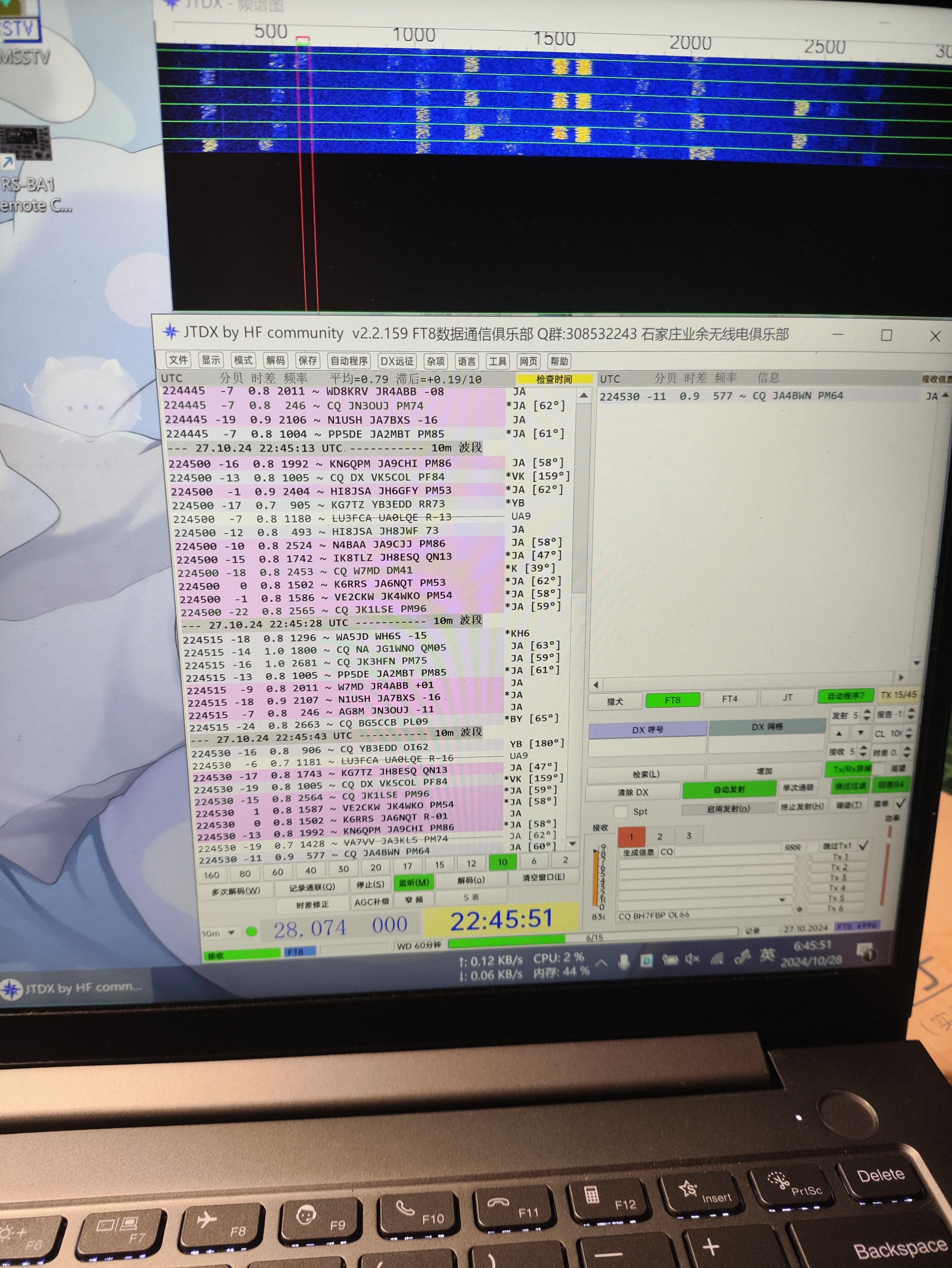Image resolution: width=952 pixels, height=1268 pixels.
Task: Click the down-arrow frequency shift button
Action: tap(860, 733)
